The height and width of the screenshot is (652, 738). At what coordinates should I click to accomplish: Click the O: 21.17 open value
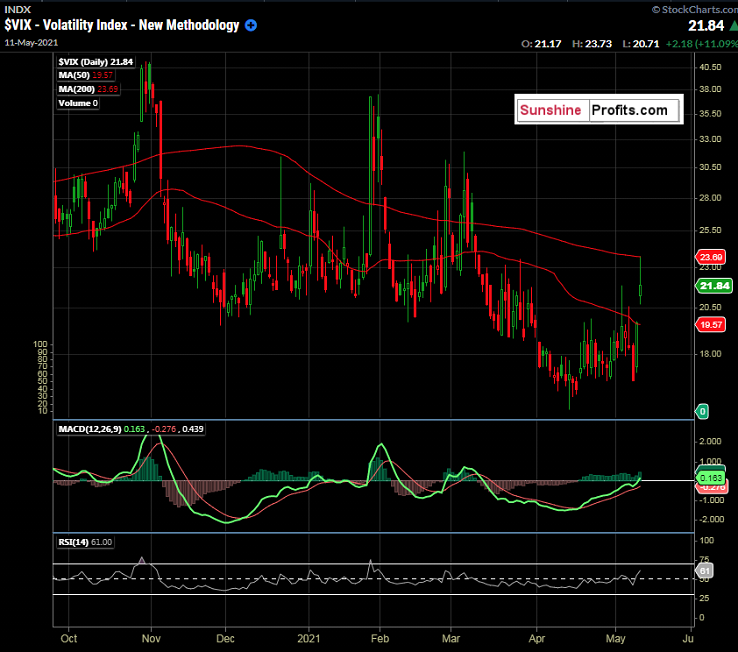[541, 44]
